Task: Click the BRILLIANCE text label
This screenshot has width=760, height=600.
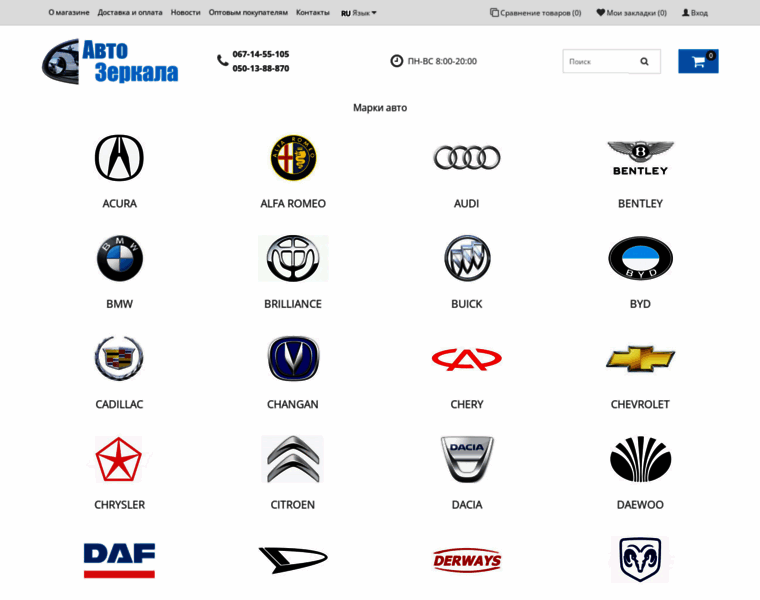Action: (x=293, y=304)
